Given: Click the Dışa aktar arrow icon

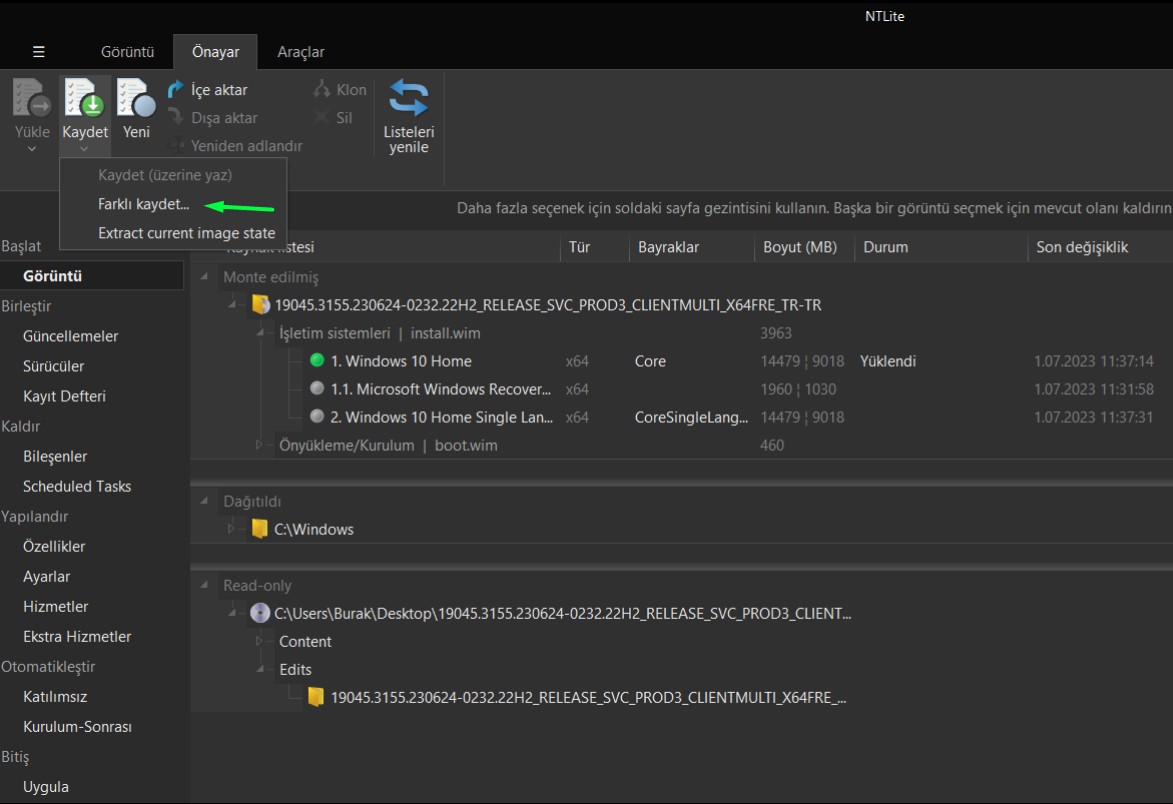Looking at the screenshot, I should click(175, 117).
